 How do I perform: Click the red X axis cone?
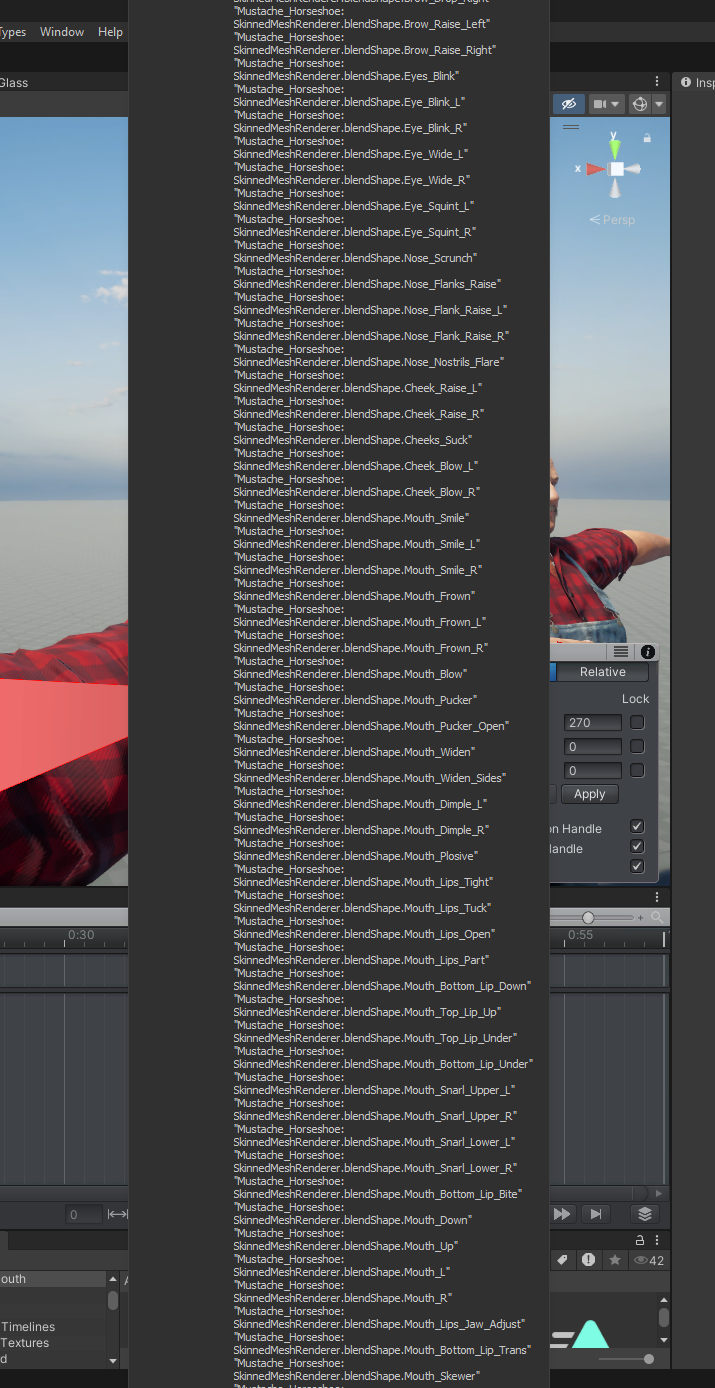[595, 169]
